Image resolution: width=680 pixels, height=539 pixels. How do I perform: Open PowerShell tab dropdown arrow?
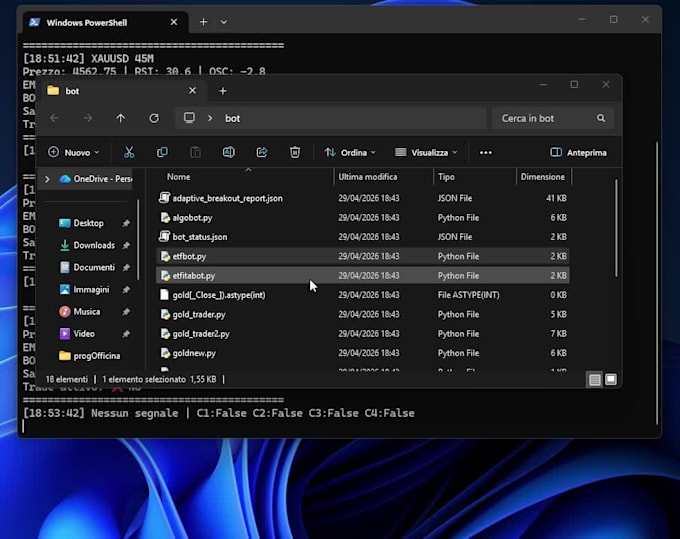[x=224, y=22]
